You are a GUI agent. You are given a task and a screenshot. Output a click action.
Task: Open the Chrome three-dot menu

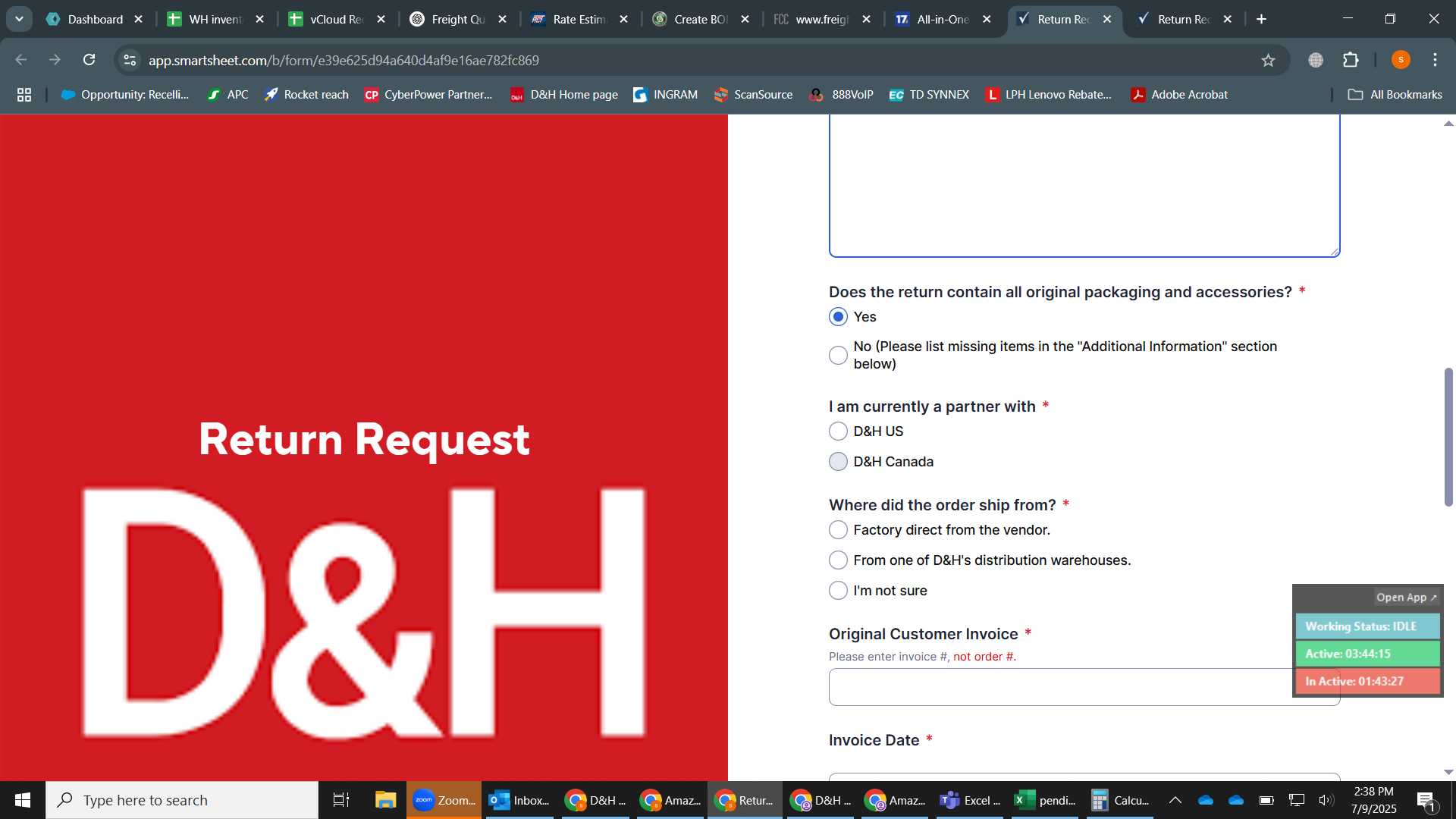[x=1435, y=60]
